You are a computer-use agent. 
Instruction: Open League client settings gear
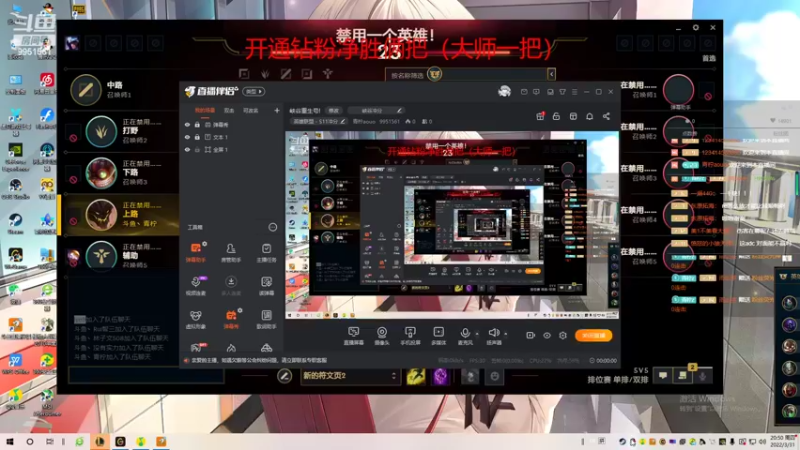click(x=695, y=28)
